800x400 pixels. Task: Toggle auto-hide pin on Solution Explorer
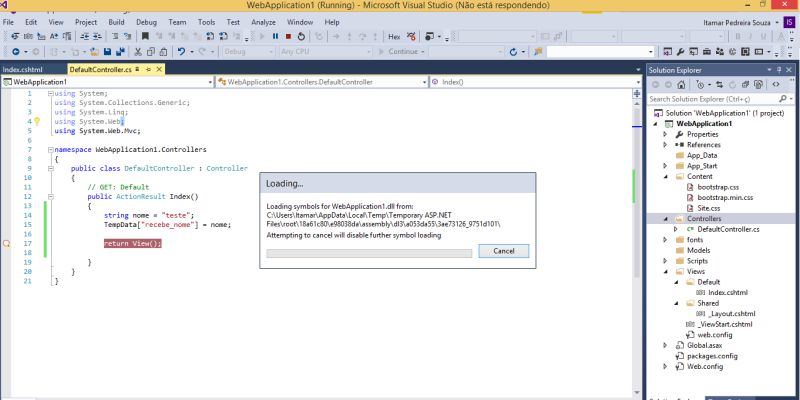[x=779, y=70]
